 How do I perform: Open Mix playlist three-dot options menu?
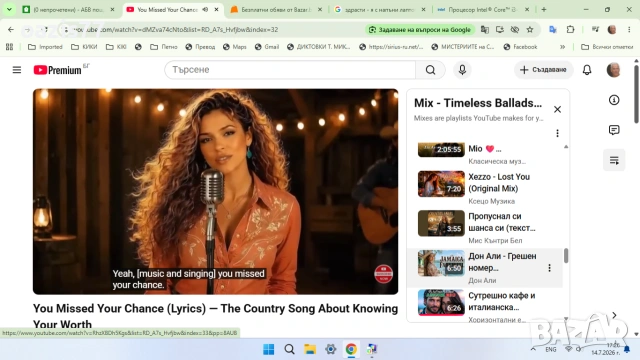point(557,133)
